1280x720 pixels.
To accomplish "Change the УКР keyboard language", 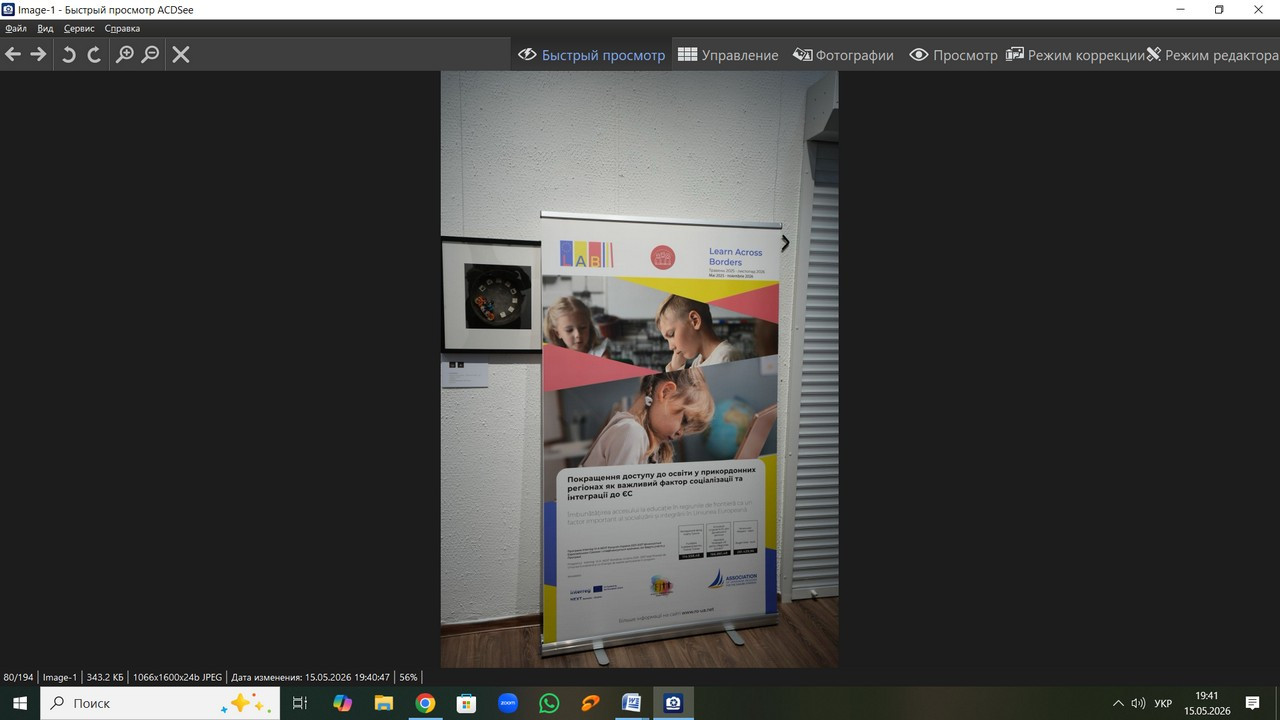I will 1163,703.
